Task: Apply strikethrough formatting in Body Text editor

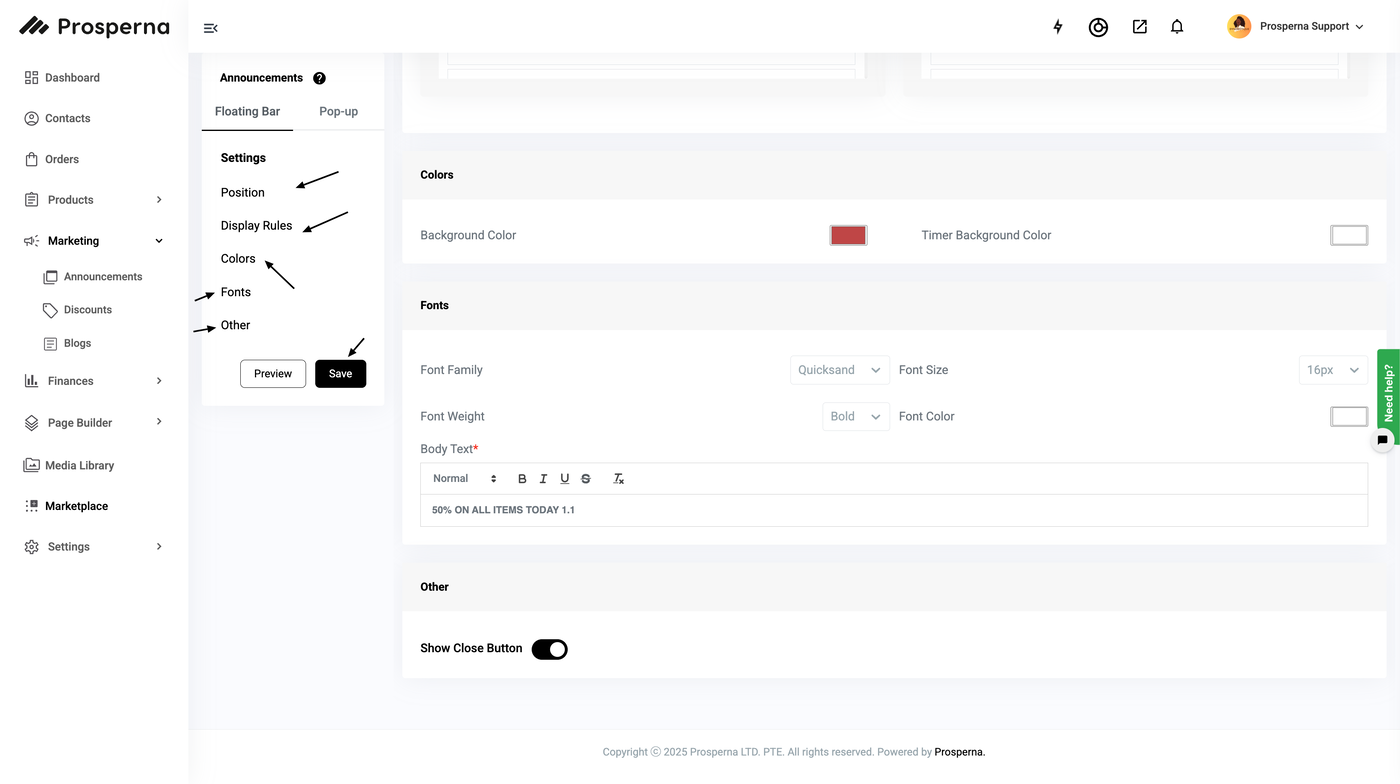Action: pyautogui.click(x=586, y=479)
